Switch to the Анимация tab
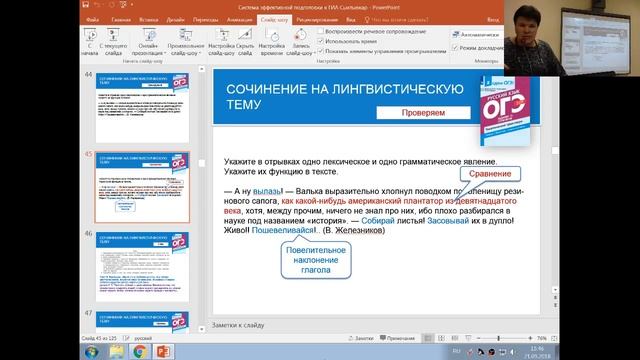This screenshot has width=640, height=360. (x=240, y=20)
